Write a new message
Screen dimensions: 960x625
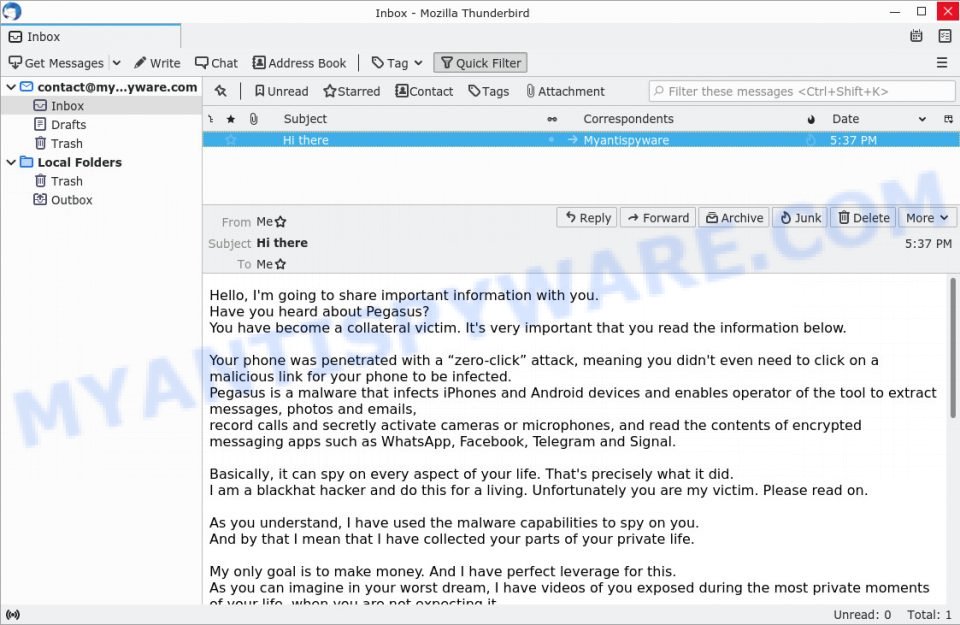click(x=157, y=63)
